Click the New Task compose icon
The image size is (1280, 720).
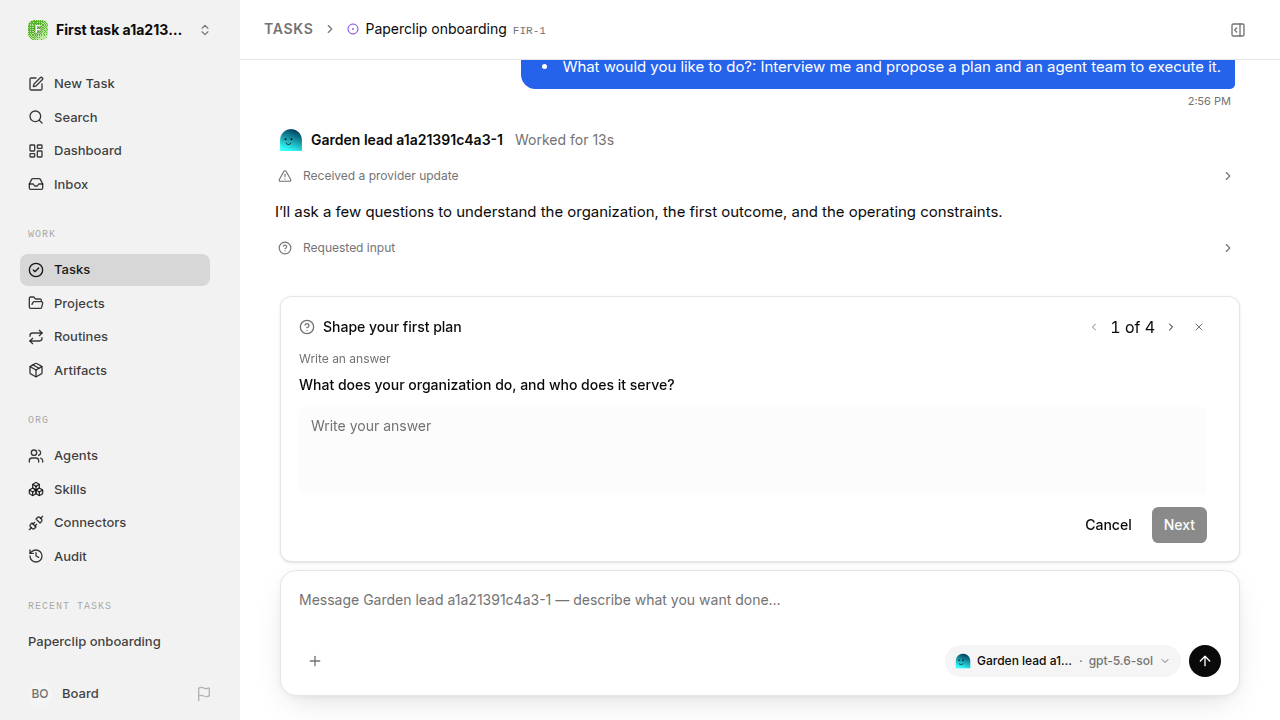(36, 84)
